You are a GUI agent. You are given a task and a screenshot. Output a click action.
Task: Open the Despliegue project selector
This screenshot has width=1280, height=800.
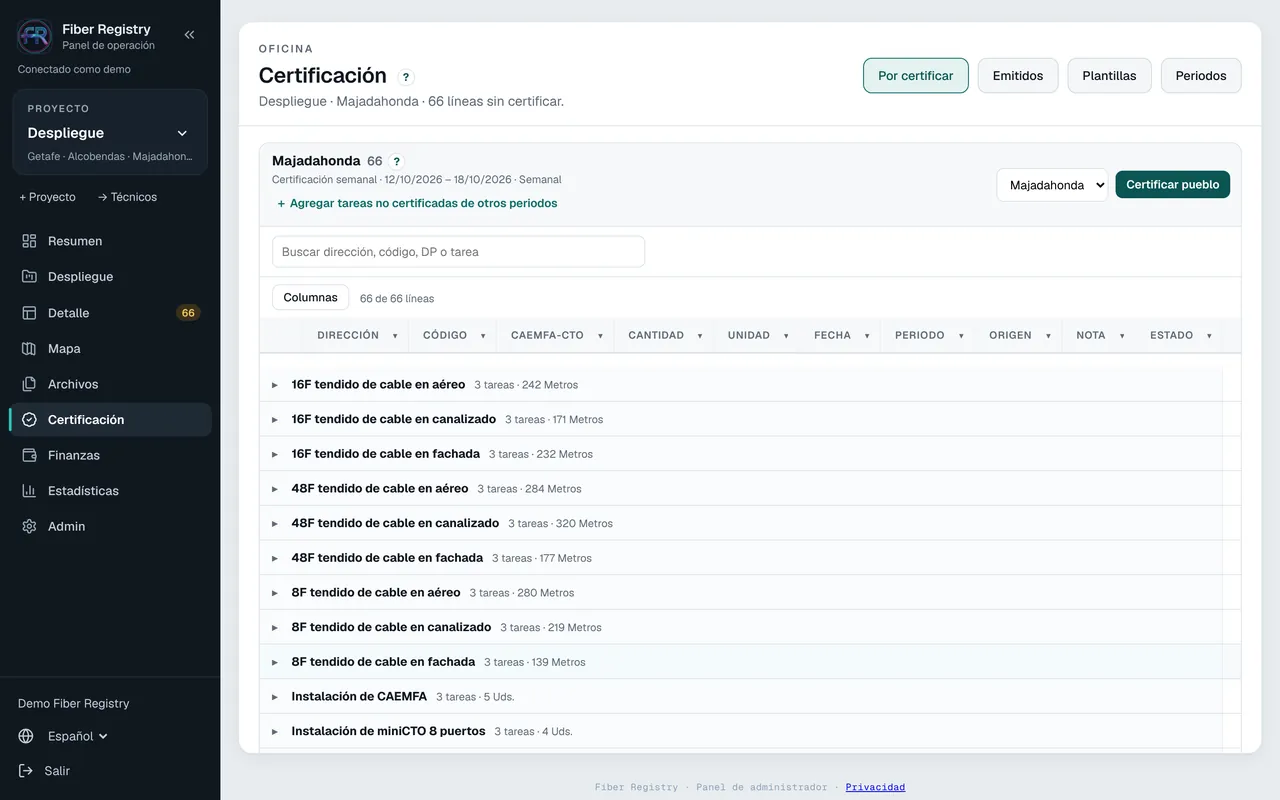click(x=109, y=133)
